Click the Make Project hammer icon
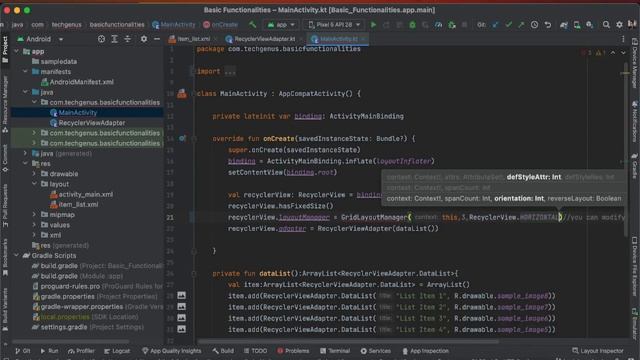 pyautogui.click(x=253, y=25)
